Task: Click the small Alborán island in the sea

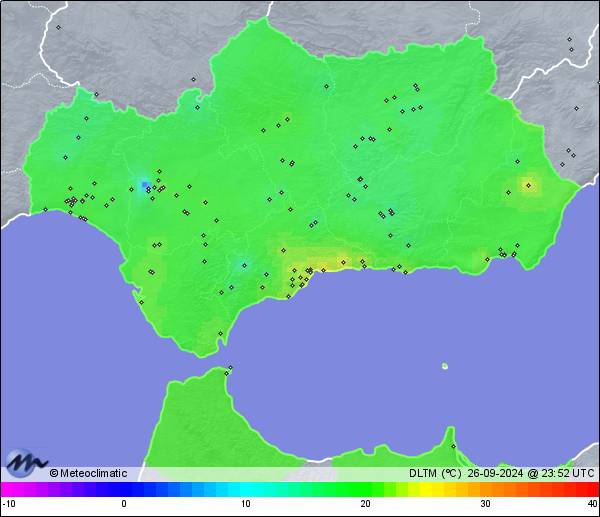Action: 445,366
